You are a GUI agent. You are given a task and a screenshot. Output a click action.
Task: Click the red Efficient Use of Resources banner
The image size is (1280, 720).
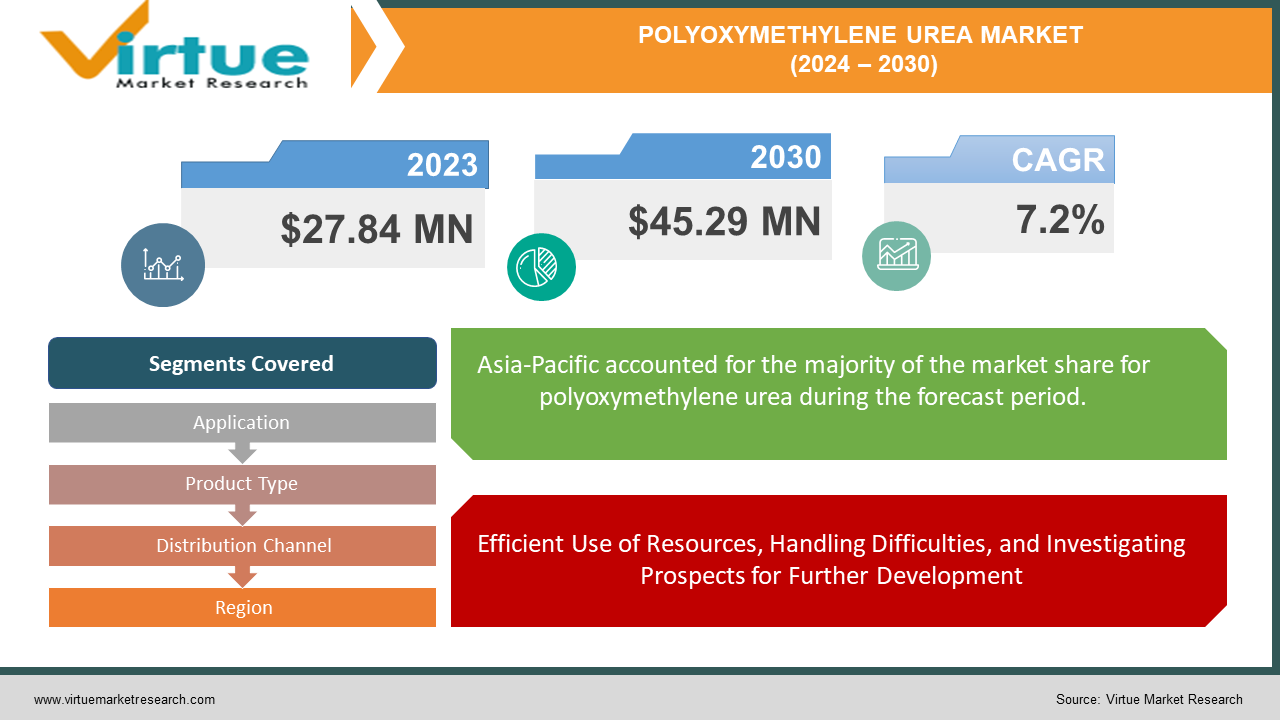pos(839,561)
